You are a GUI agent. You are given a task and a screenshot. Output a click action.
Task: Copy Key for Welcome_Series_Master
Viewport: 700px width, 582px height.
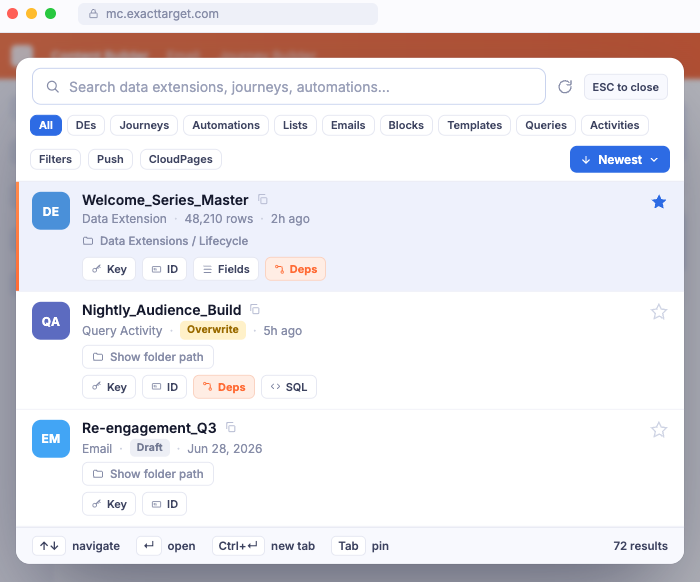click(109, 269)
